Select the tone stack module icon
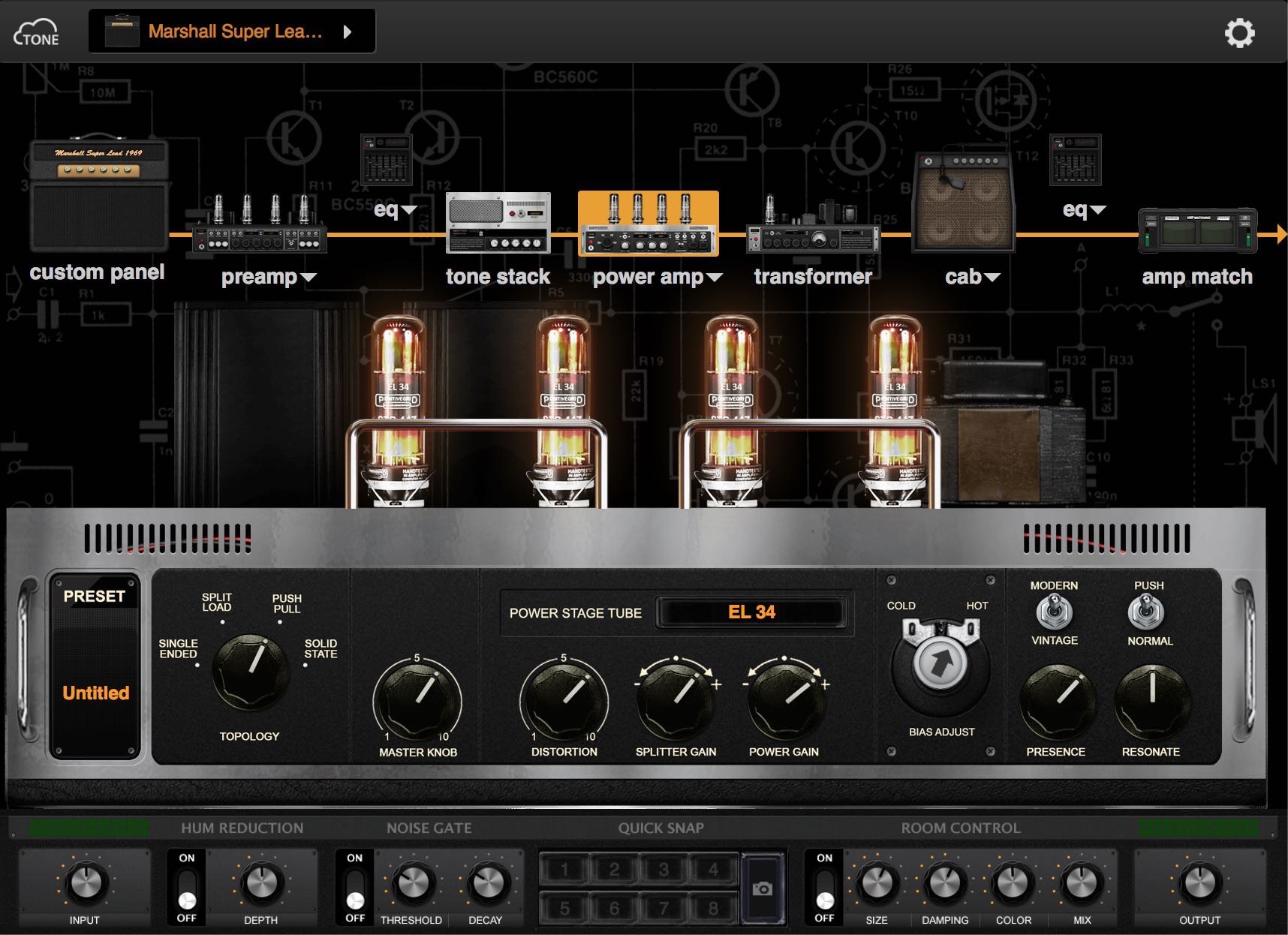1288x935 pixels. 498,223
